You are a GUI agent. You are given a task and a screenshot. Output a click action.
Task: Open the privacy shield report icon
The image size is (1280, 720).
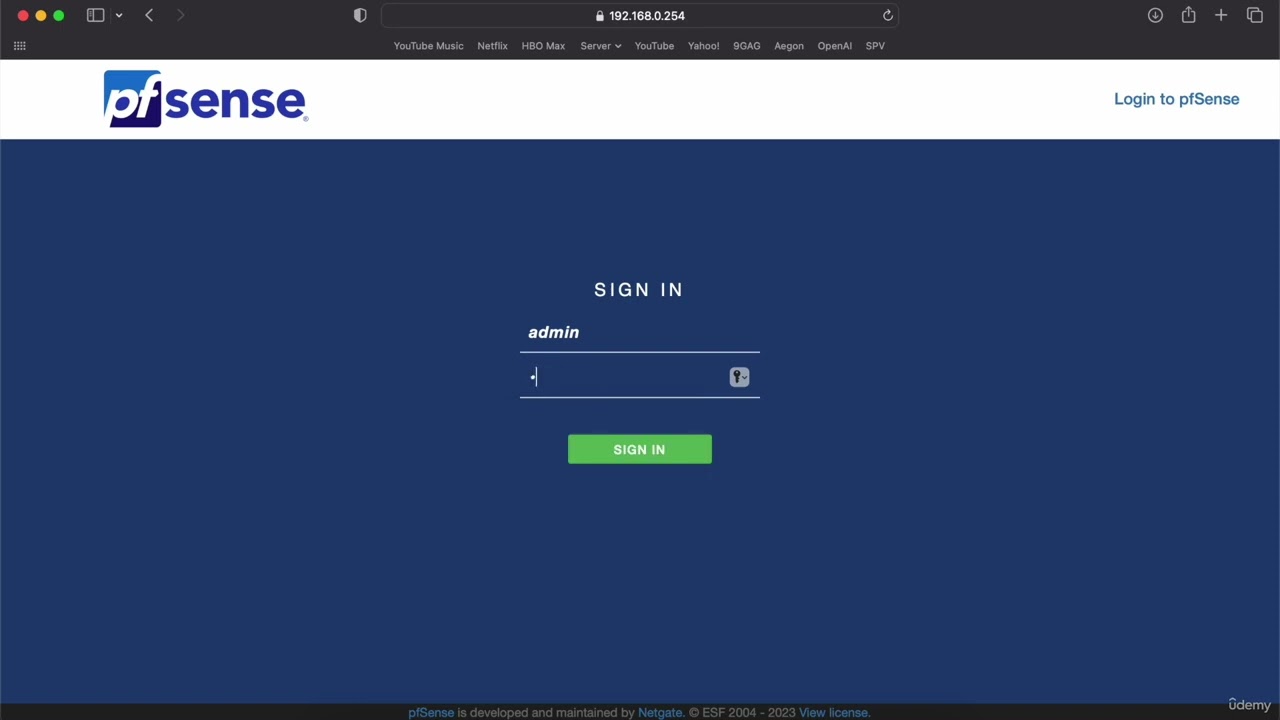pyautogui.click(x=360, y=15)
